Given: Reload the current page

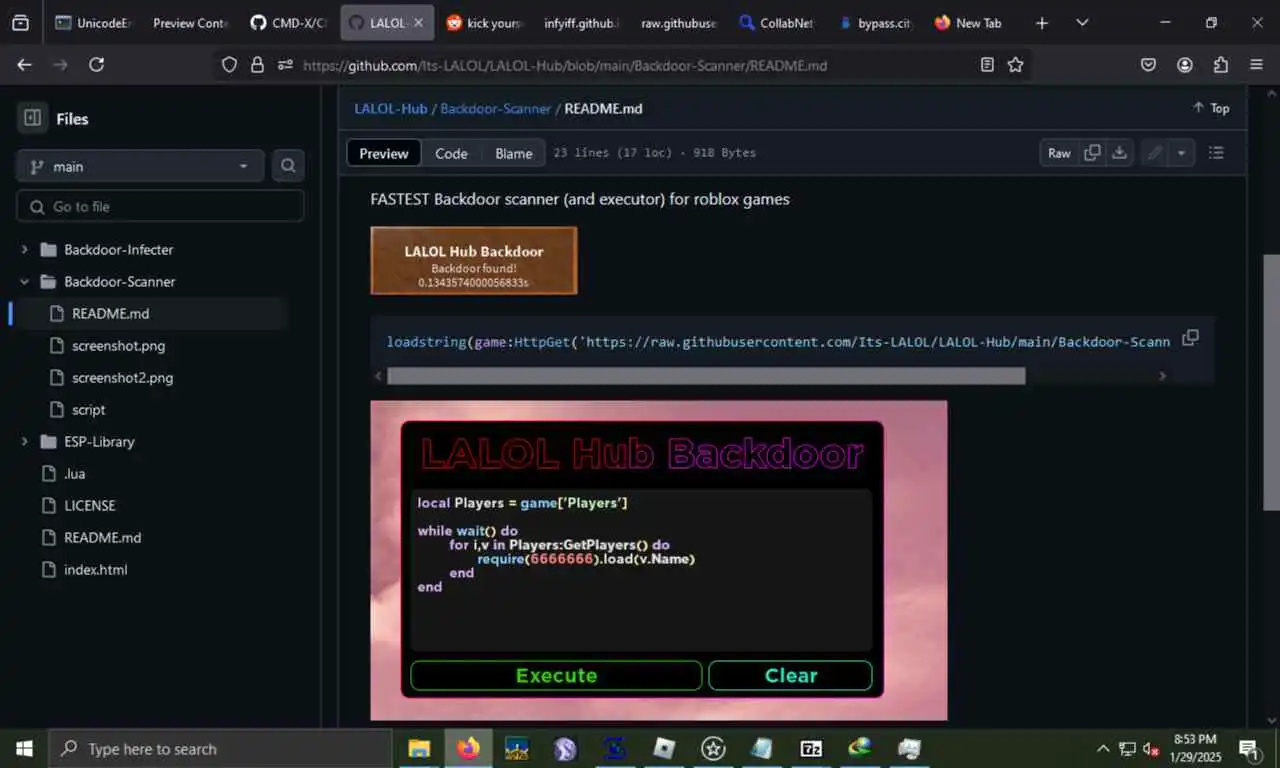Looking at the screenshot, I should point(96,65).
